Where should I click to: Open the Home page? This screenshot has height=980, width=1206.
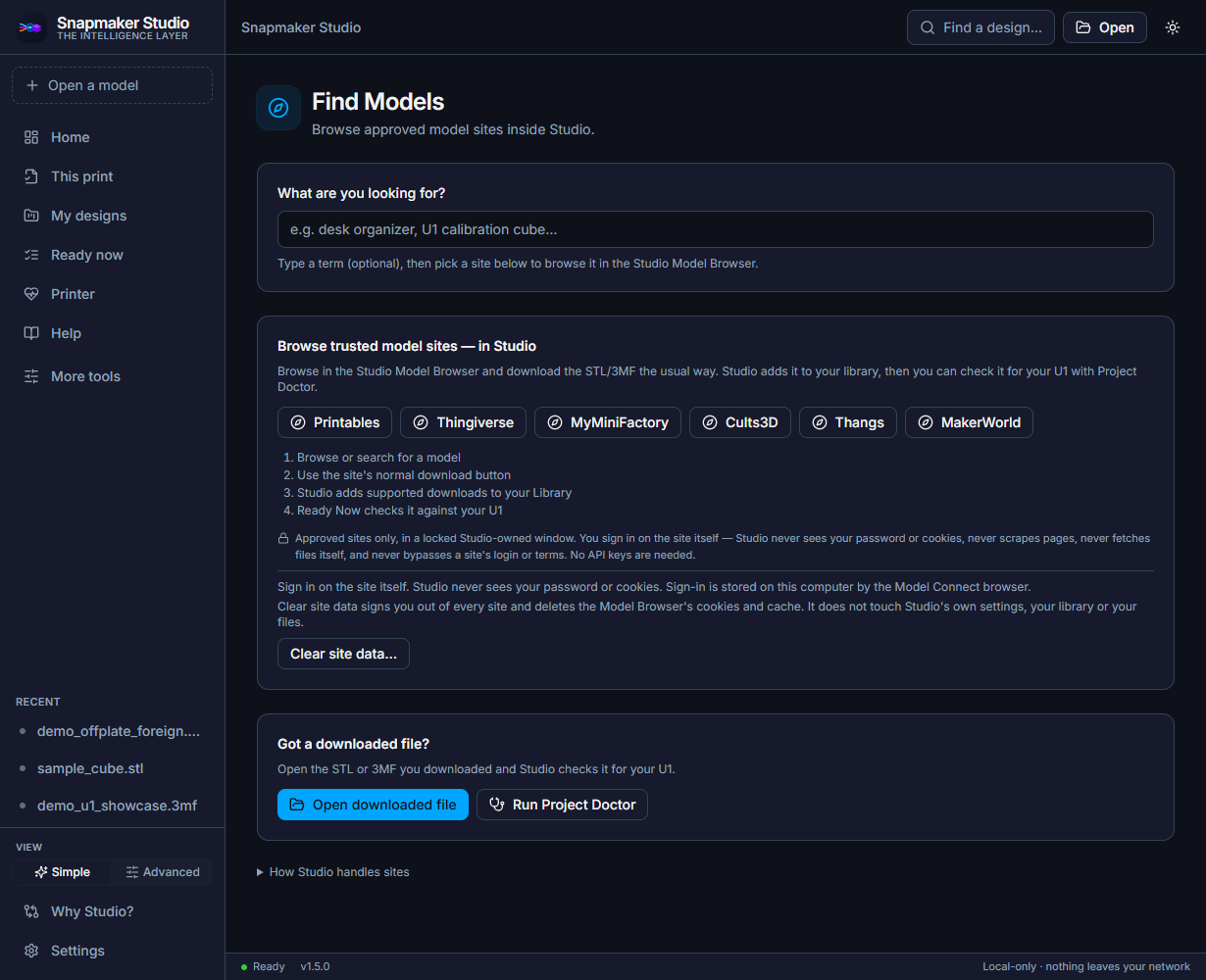tap(112, 137)
